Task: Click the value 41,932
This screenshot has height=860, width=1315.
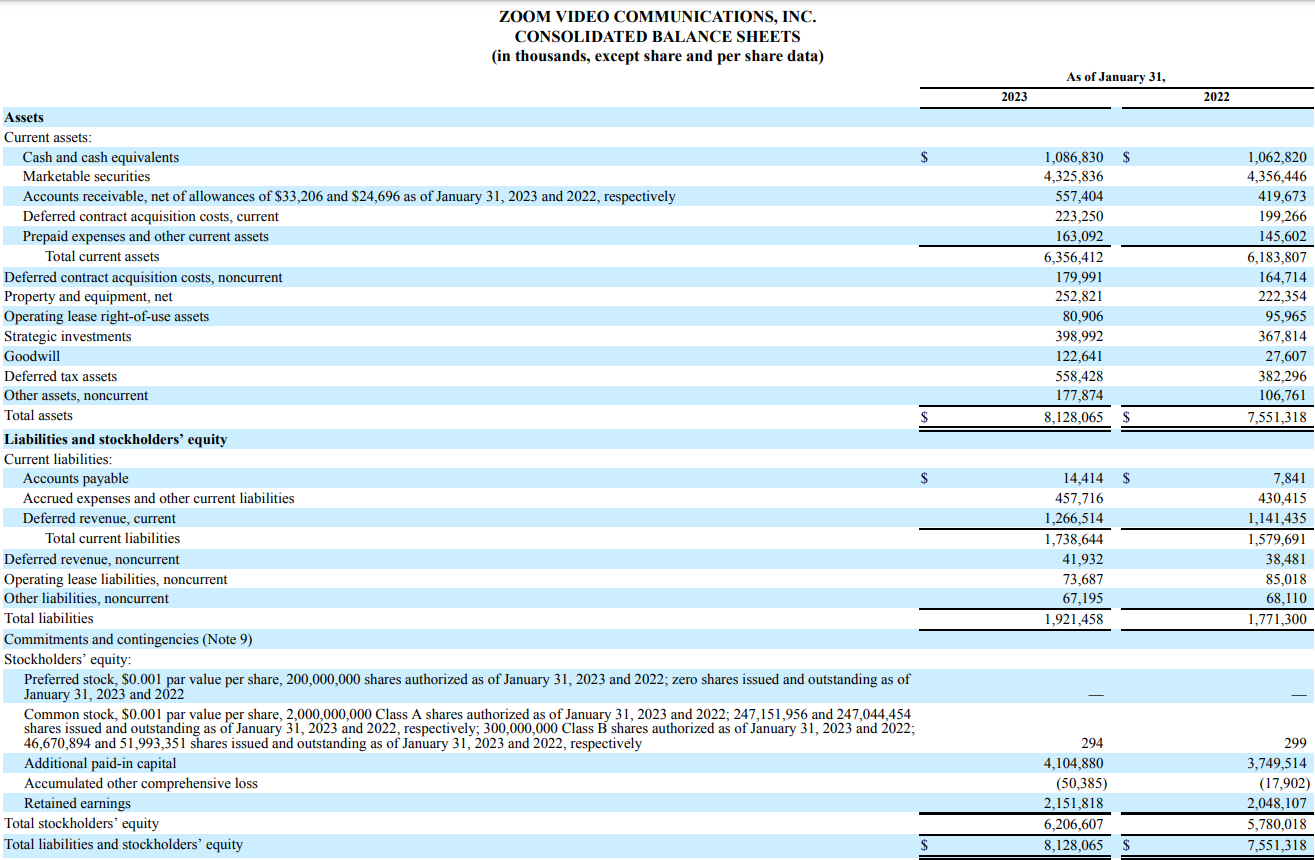Action: 1083,559
